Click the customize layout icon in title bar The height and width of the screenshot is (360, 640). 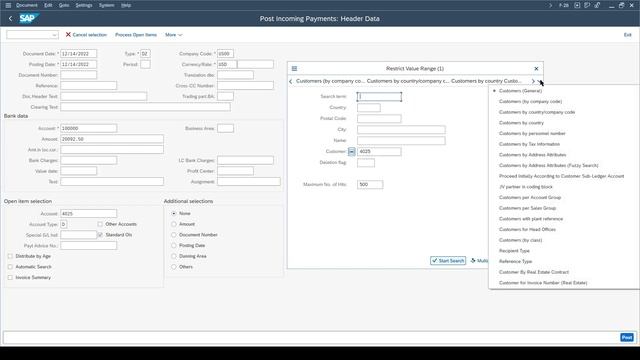587,5
